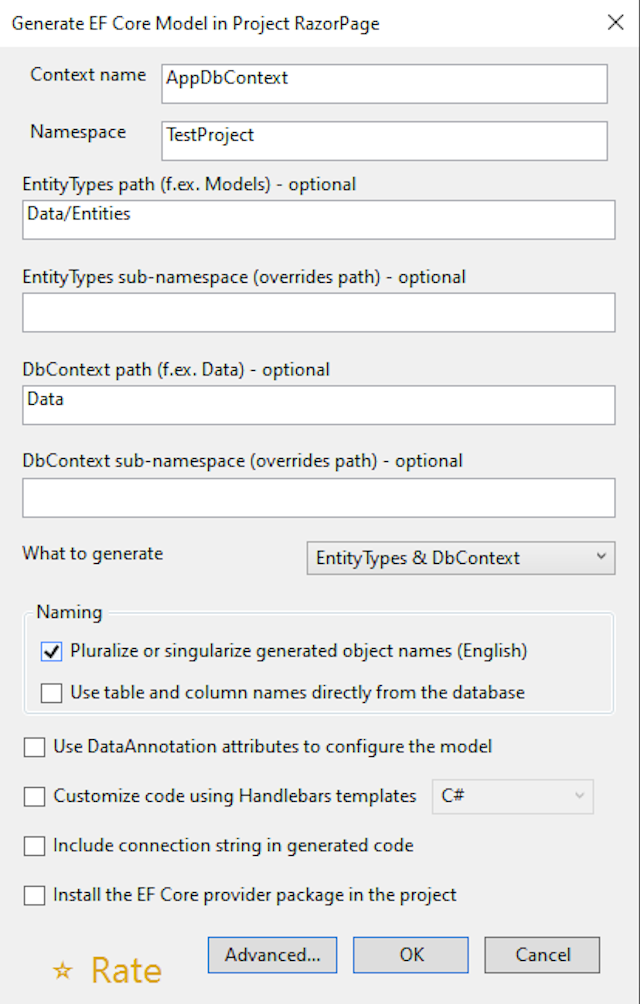
Task: Click the EntityTypes sub-namespace field
Action: [318, 313]
